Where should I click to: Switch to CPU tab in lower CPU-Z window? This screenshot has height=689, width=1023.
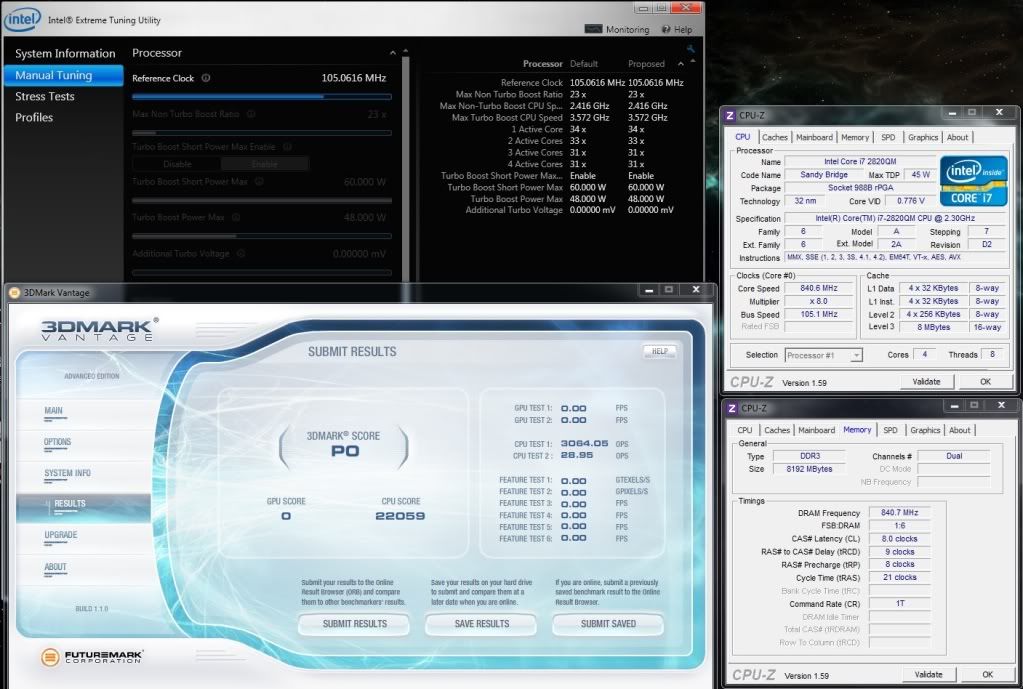[x=744, y=430]
